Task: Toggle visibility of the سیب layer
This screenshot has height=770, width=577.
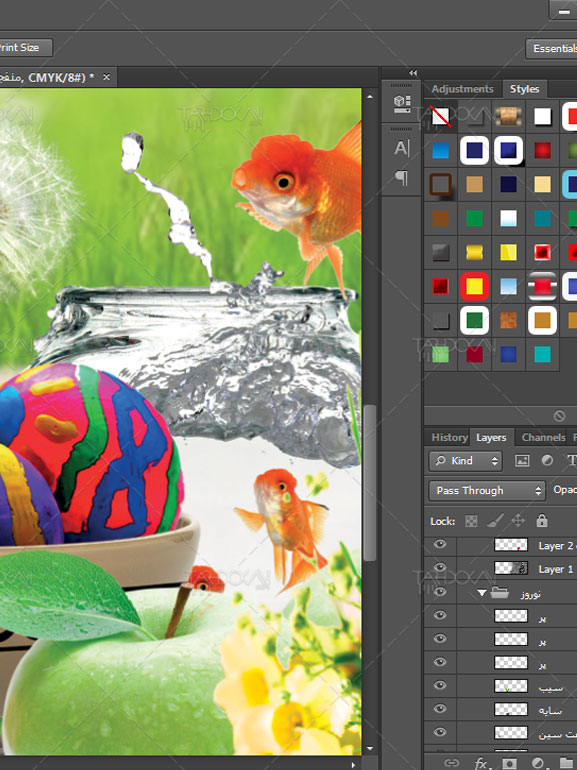Action: click(440, 686)
